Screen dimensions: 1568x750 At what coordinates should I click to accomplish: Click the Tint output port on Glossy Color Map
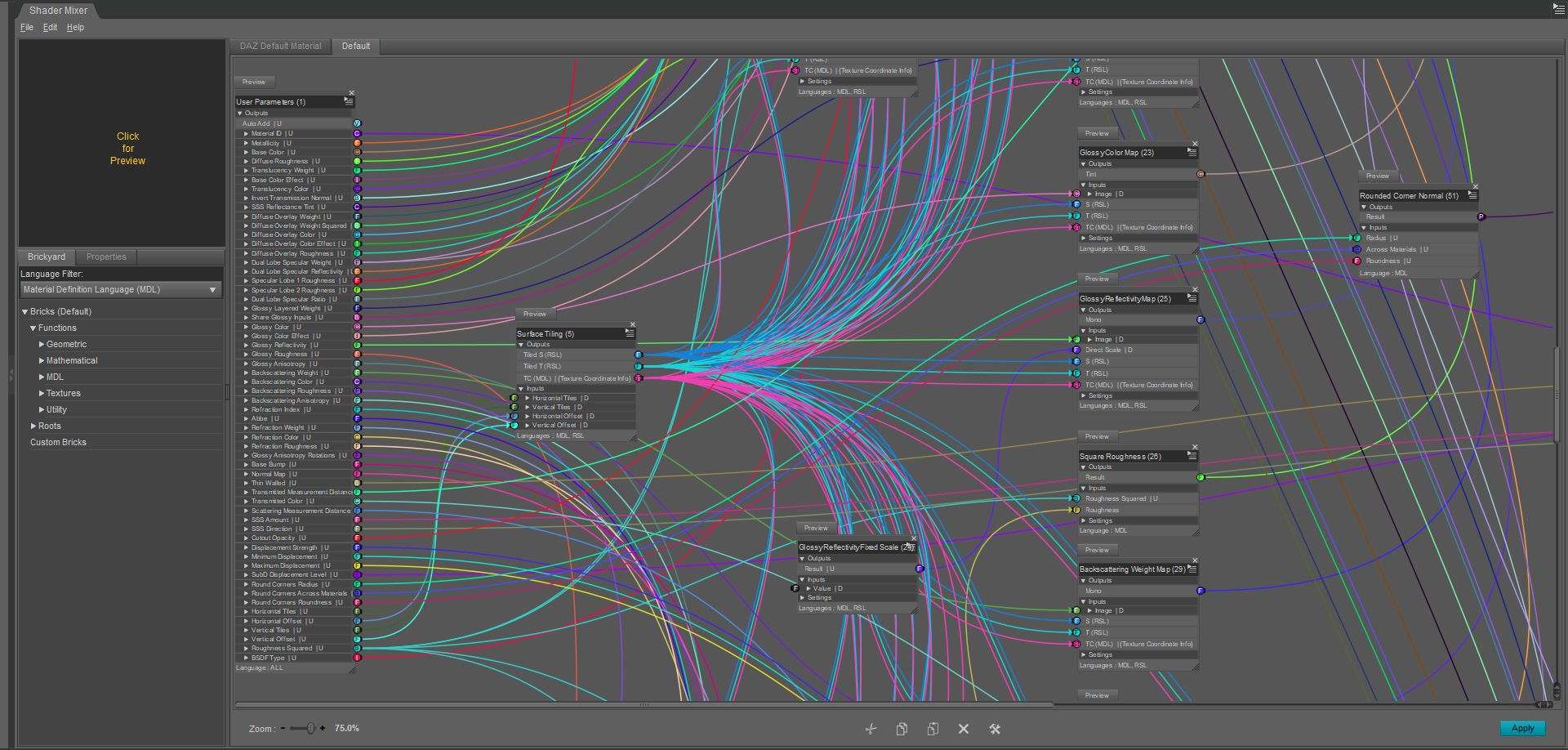coord(1200,174)
